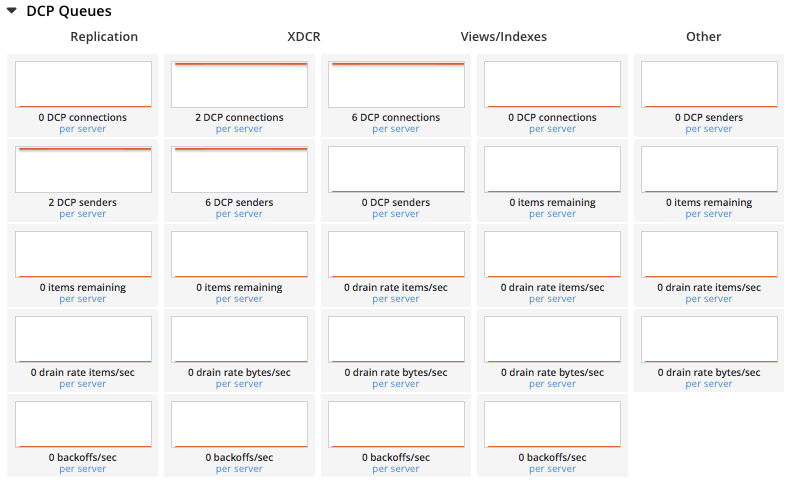Collapse the DCP Queues section triangle

click(12, 12)
